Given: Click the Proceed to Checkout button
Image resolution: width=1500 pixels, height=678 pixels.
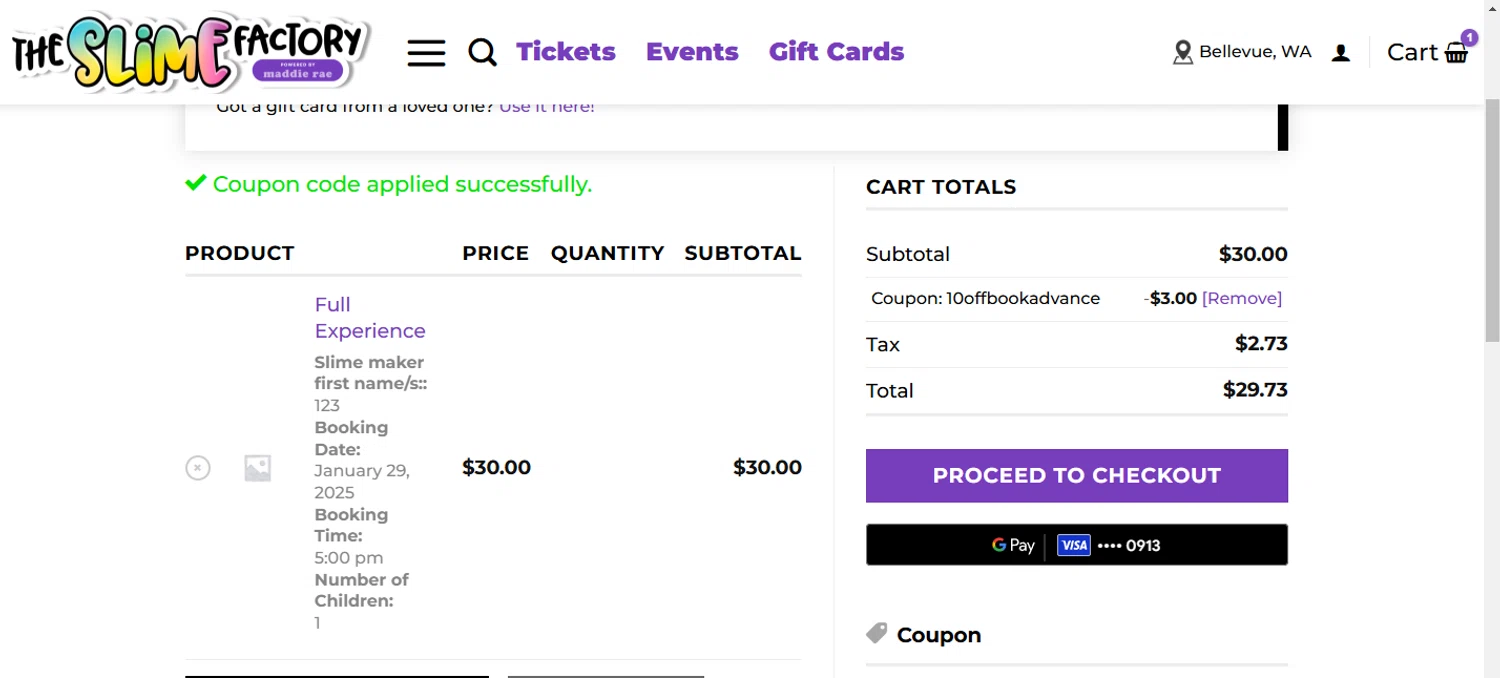Looking at the screenshot, I should coord(1077,476).
